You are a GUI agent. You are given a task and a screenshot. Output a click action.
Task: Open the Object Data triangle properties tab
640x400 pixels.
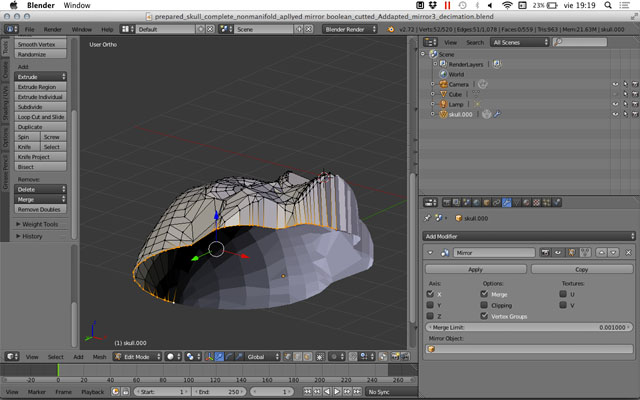[x=516, y=202]
